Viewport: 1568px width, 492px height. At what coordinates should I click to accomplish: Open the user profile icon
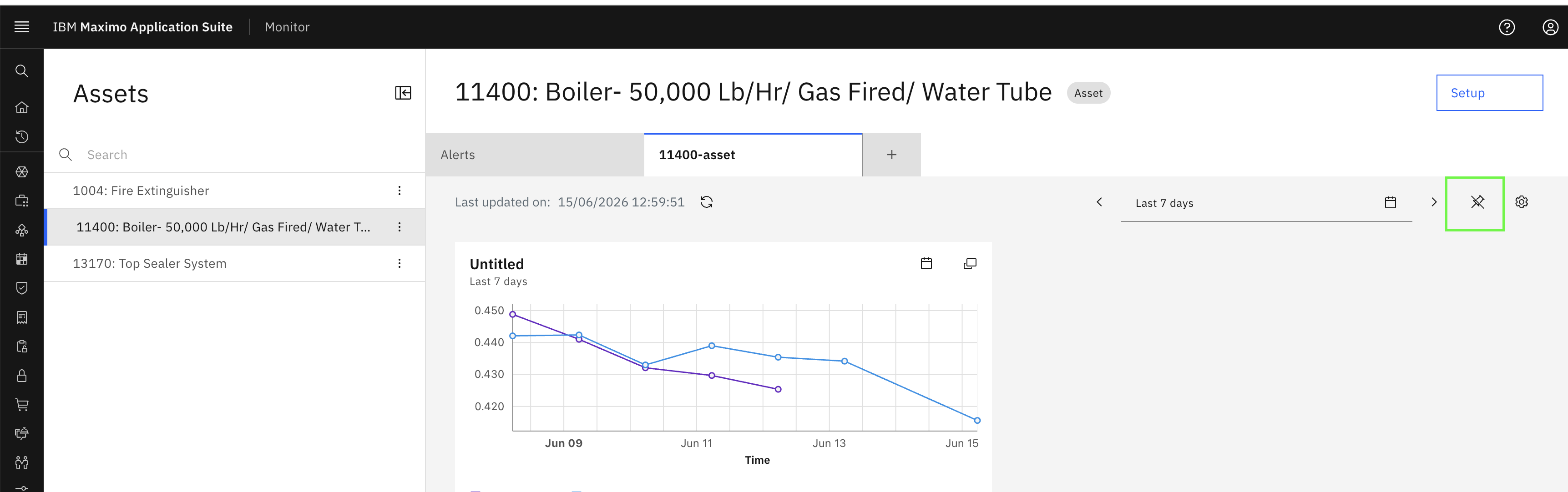click(1550, 27)
